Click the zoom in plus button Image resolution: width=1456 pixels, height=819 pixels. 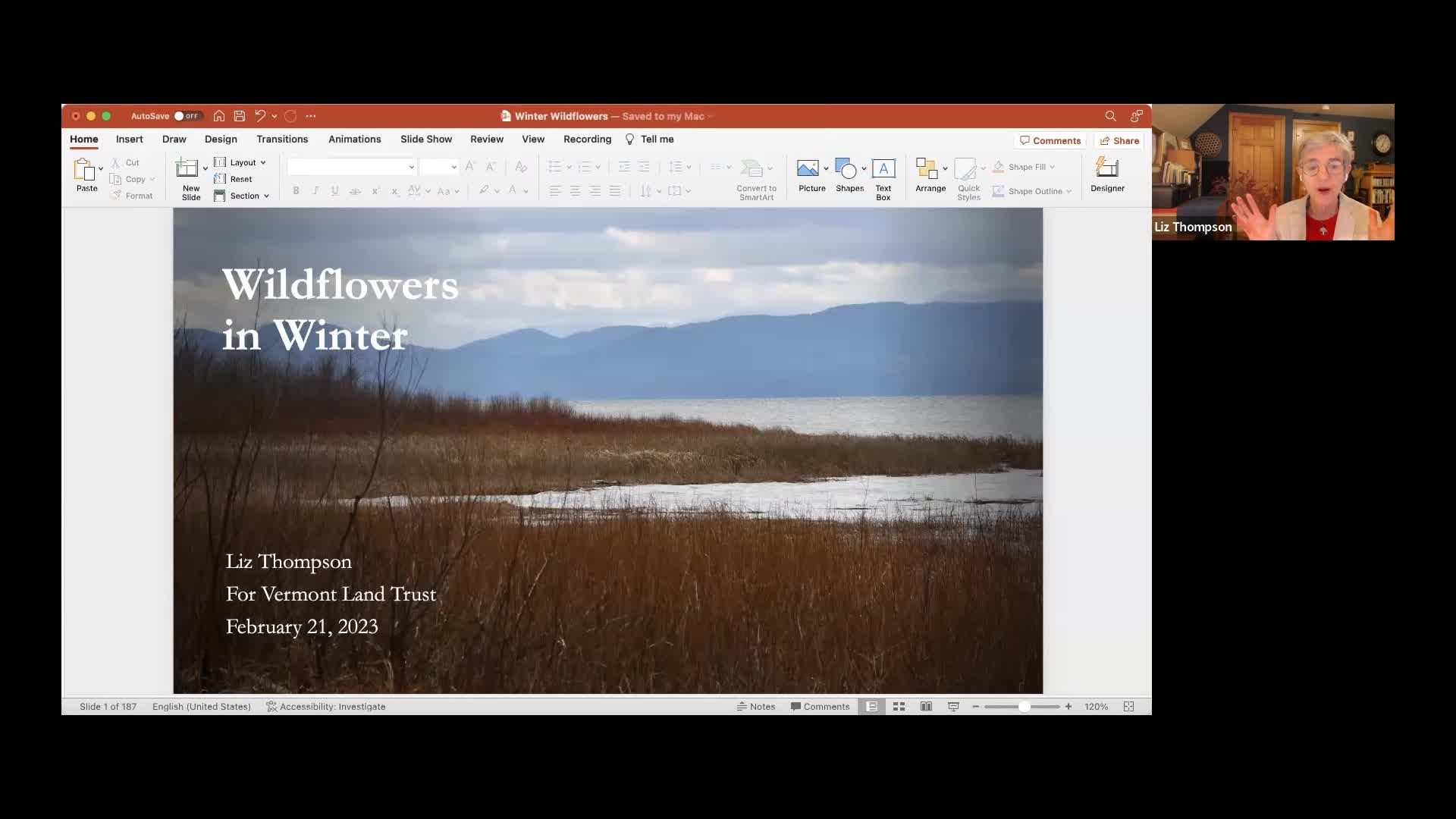(x=1068, y=707)
